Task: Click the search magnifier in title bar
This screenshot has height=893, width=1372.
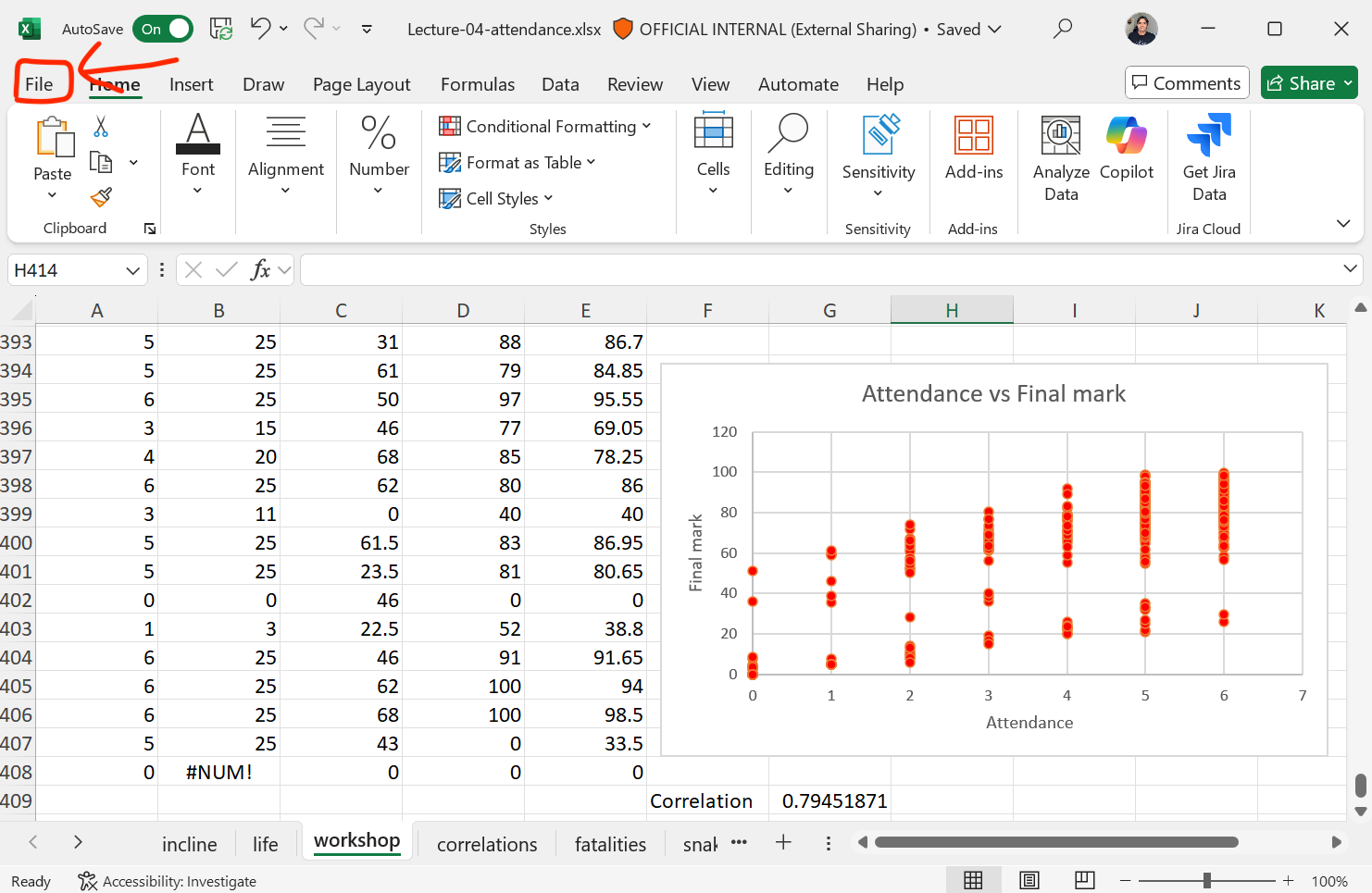Action: tap(1063, 29)
